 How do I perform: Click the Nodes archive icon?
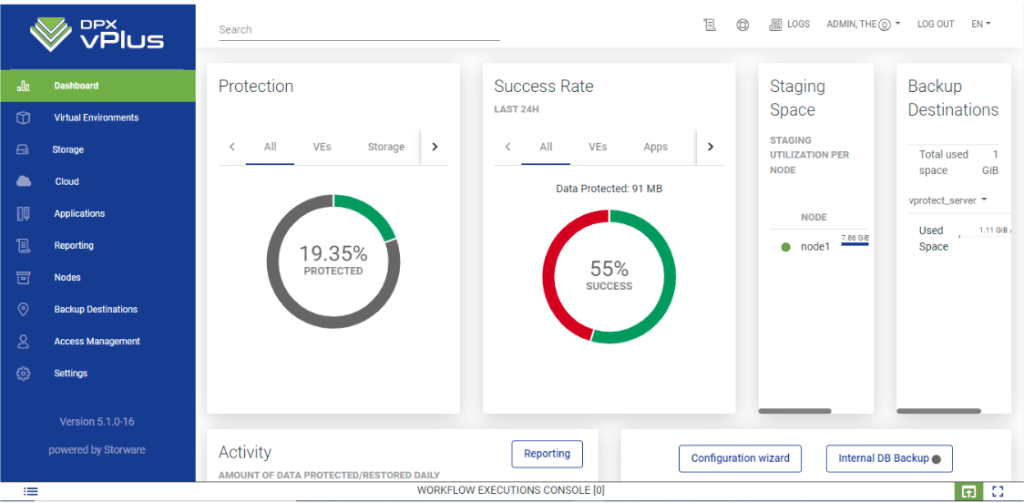(23, 278)
